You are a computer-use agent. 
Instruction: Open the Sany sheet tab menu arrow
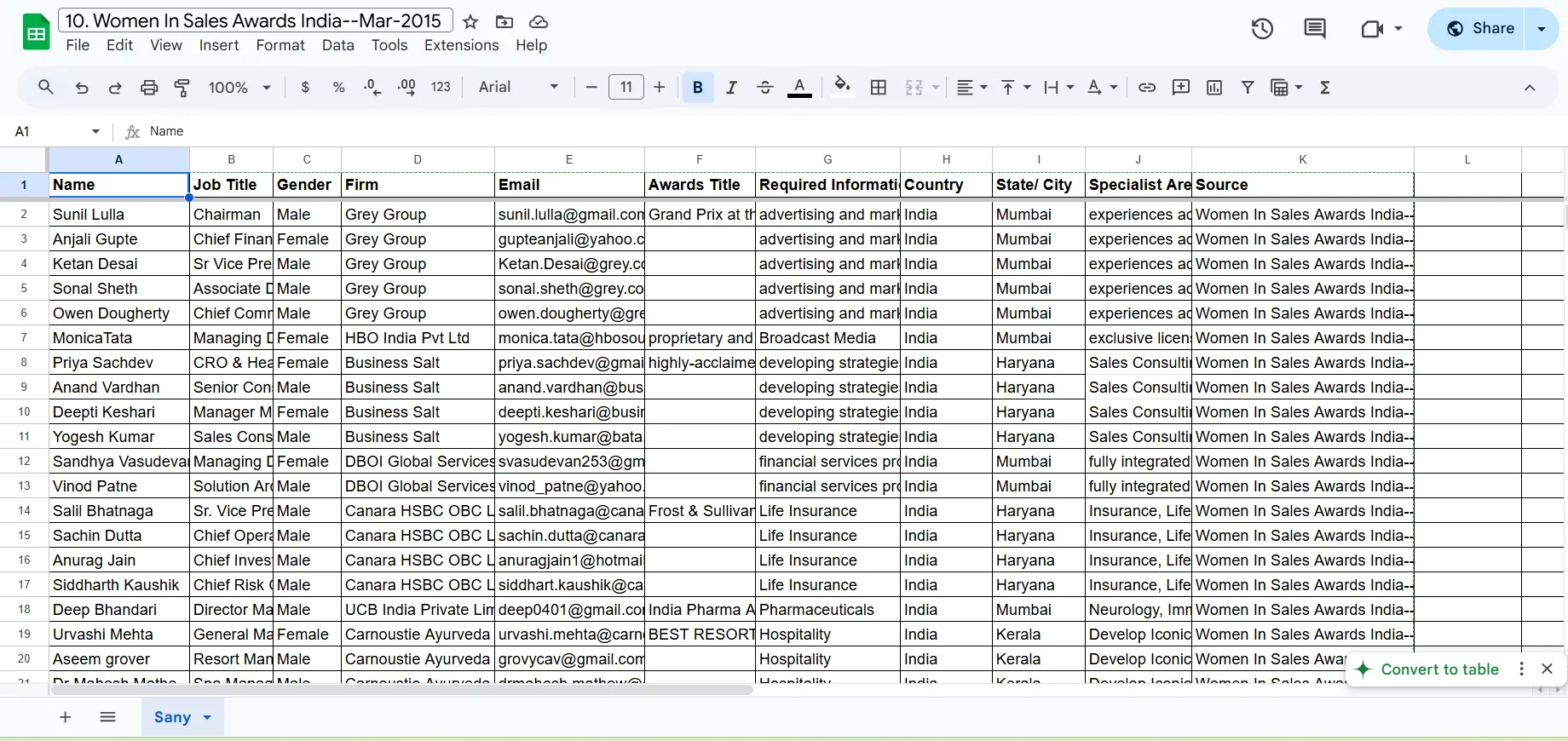(207, 717)
